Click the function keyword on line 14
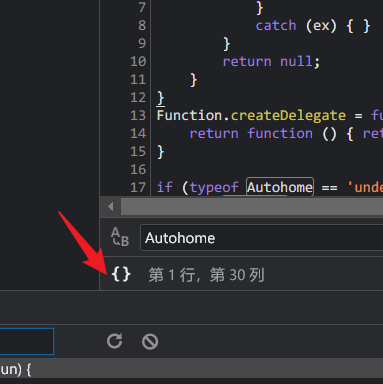The height and width of the screenshot is (384, 383). (x=280, y=133)
